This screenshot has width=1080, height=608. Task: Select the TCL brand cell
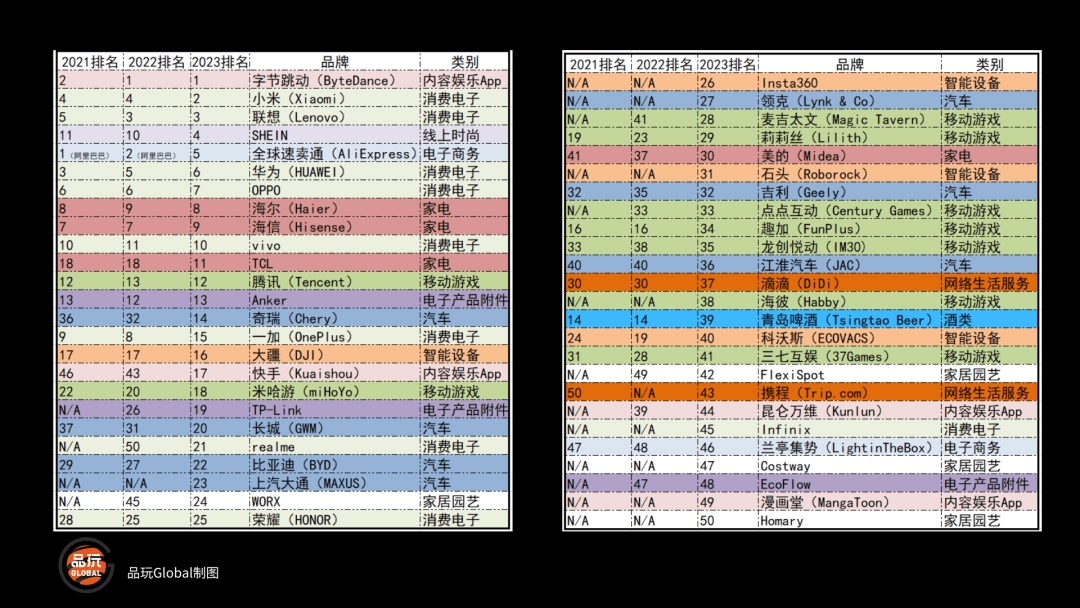coord(335,264)
